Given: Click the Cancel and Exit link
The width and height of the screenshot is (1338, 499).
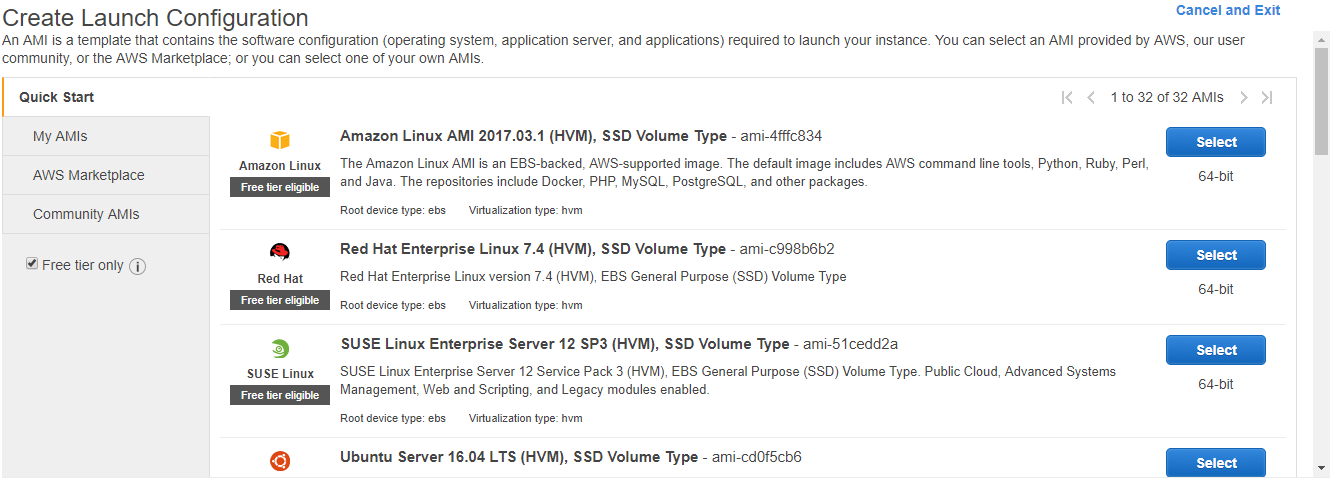Looking at the screenshot, I should [1228, 10].
